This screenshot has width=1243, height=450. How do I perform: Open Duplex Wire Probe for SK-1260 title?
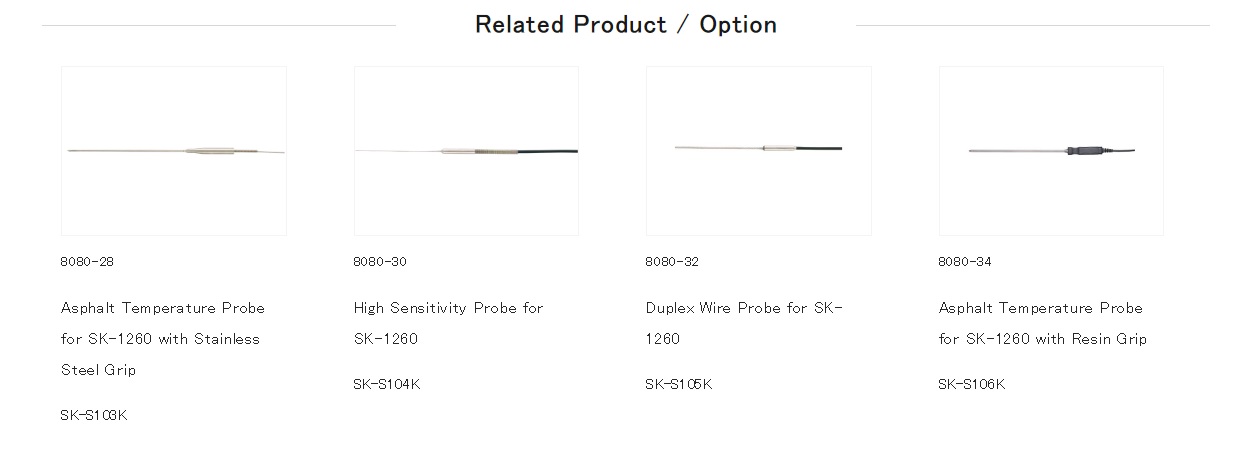pos(744,323)
